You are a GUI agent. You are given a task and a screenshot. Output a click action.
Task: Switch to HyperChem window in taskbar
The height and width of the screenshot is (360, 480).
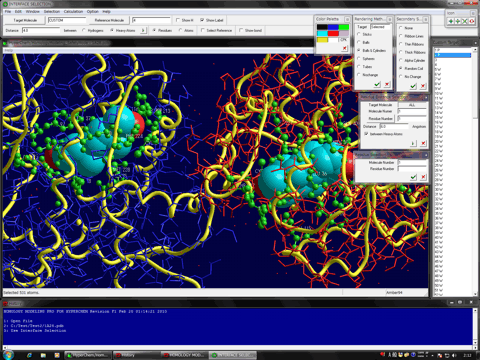pyautogui.click(x=88, y=355)
